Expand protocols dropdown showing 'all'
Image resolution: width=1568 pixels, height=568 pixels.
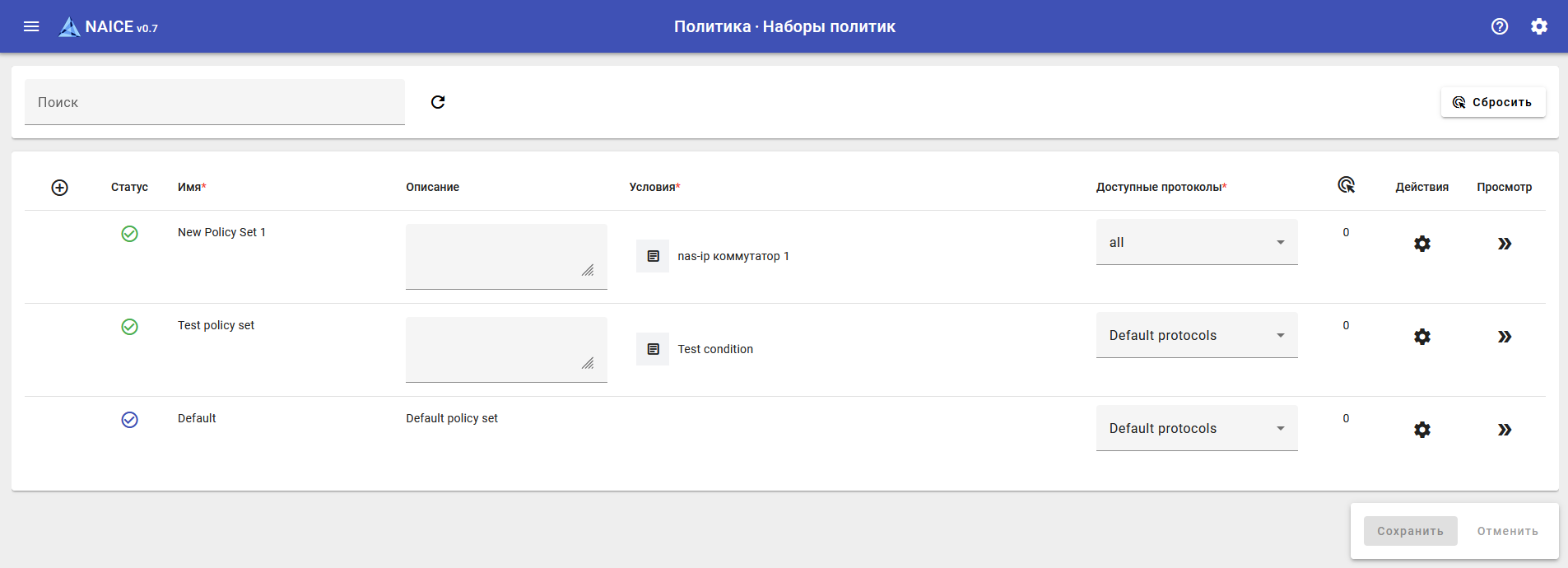click(x=1196, y=242)
